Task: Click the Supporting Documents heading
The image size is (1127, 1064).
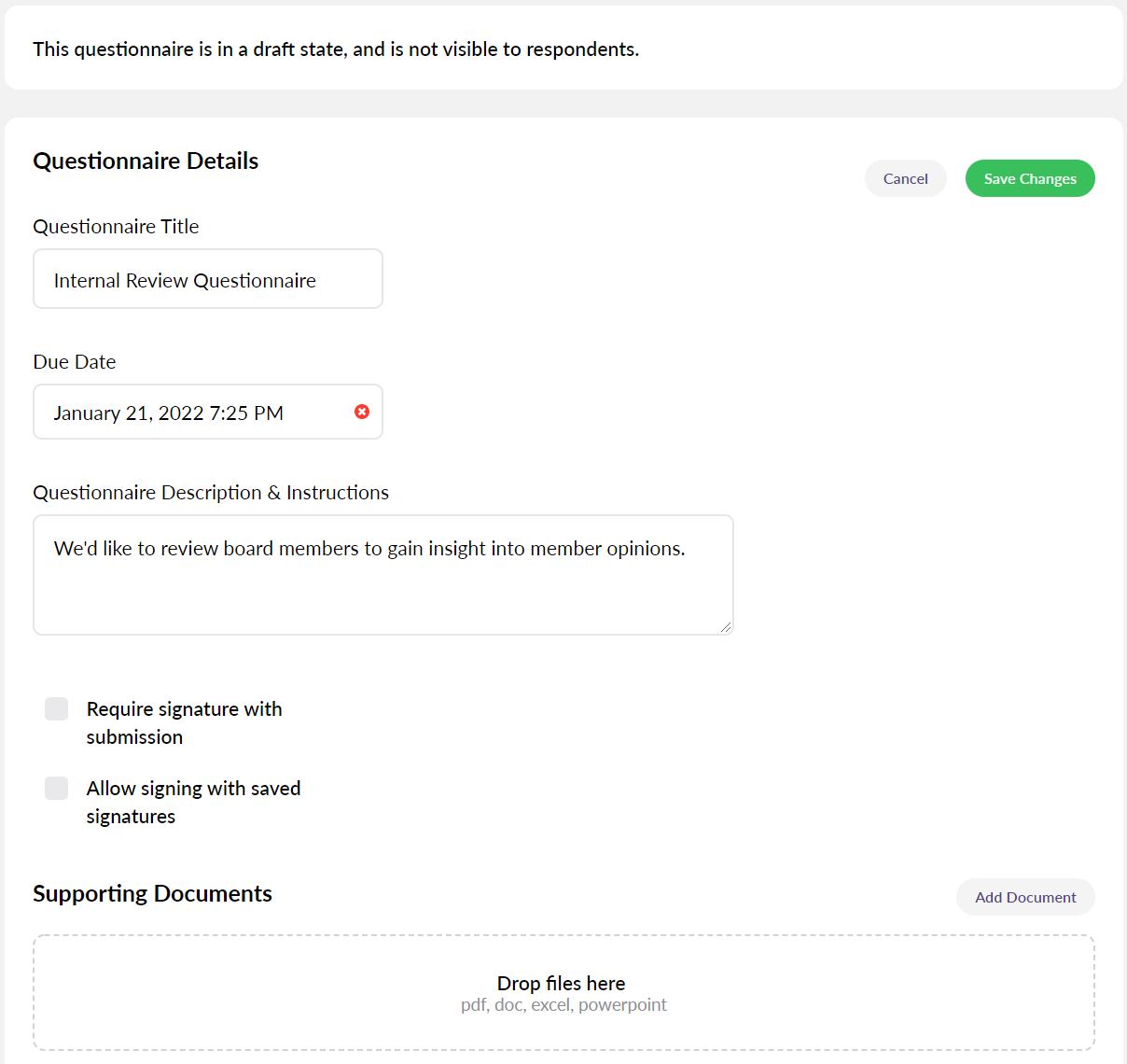Action: click(152, 893)
